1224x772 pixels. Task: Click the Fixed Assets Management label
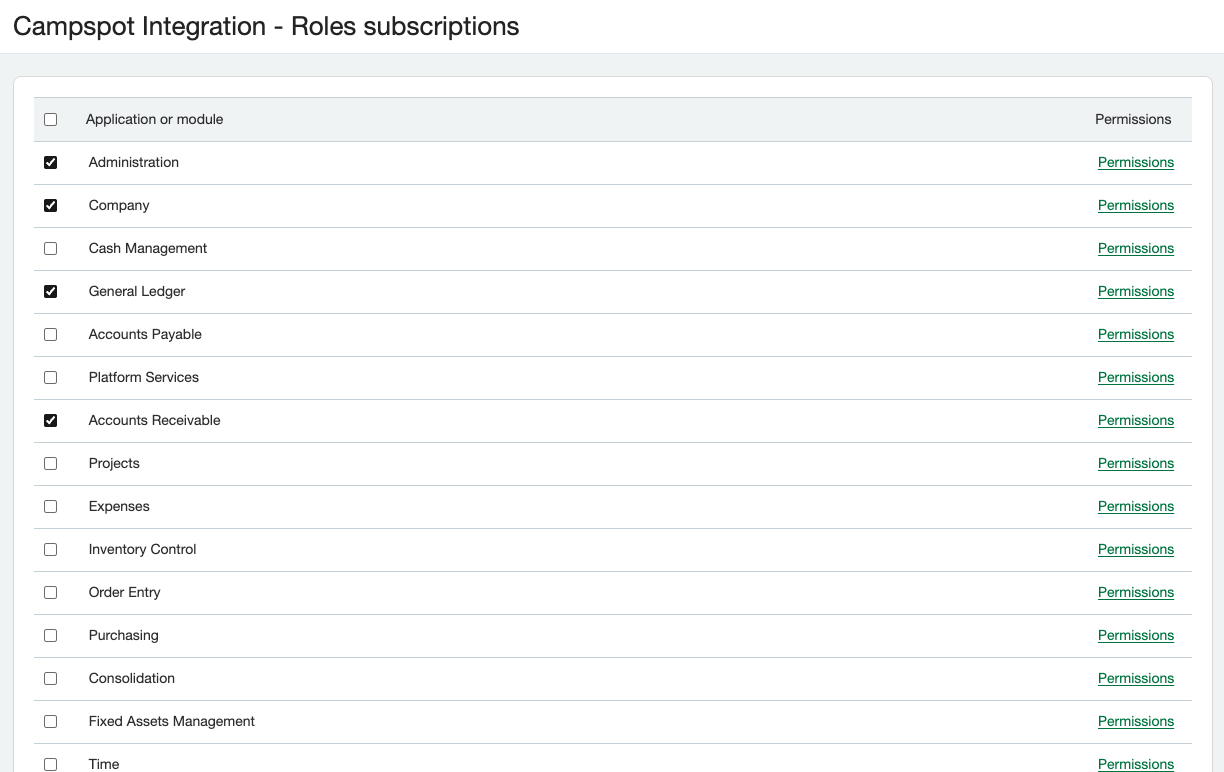pos(172,721)
